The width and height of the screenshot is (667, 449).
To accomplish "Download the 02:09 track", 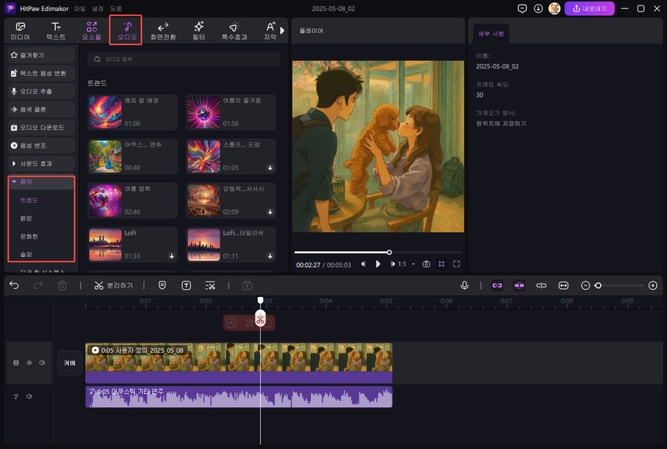I will [270, 212].
